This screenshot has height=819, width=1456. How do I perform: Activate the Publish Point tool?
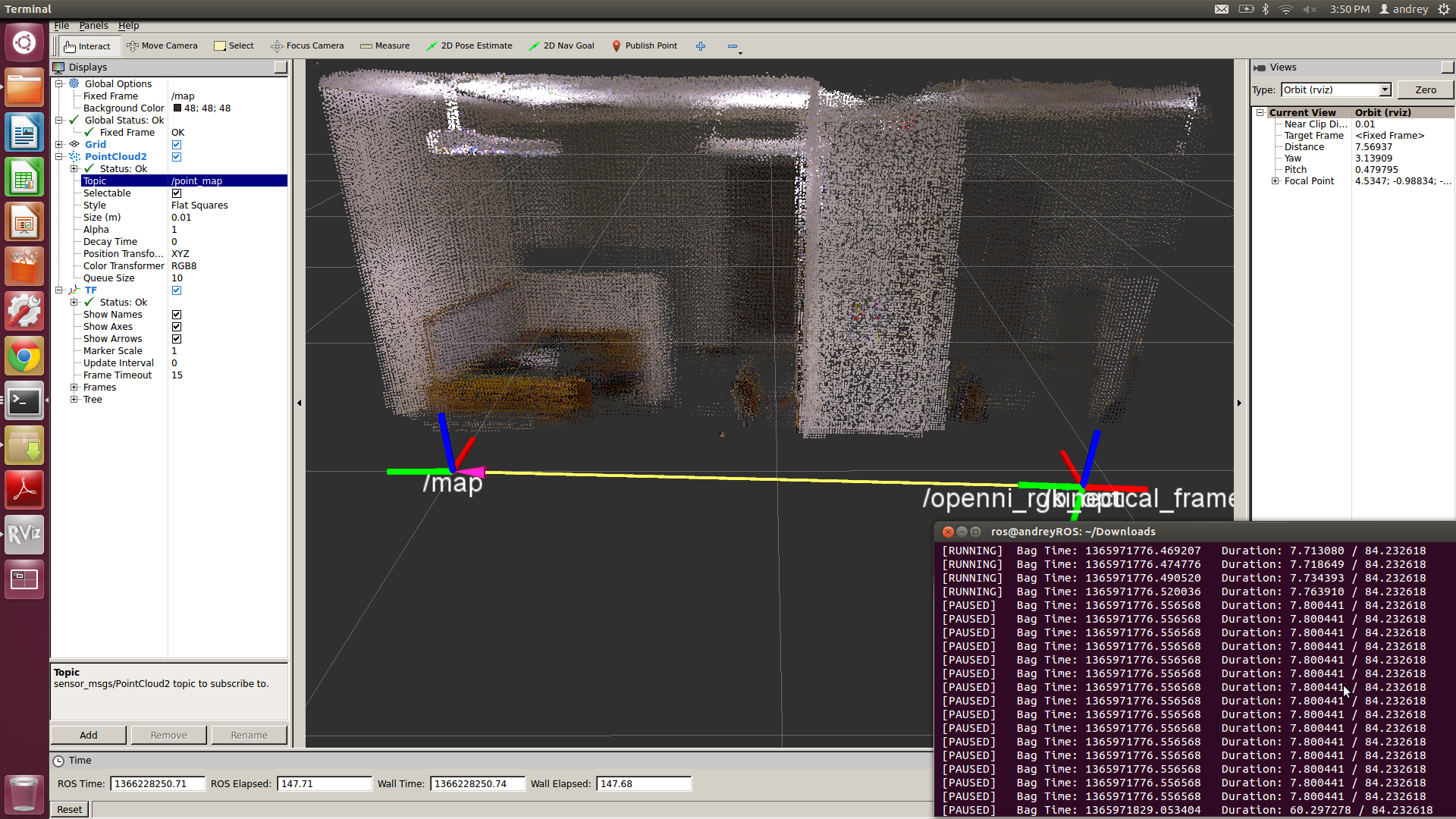[644, 45]
